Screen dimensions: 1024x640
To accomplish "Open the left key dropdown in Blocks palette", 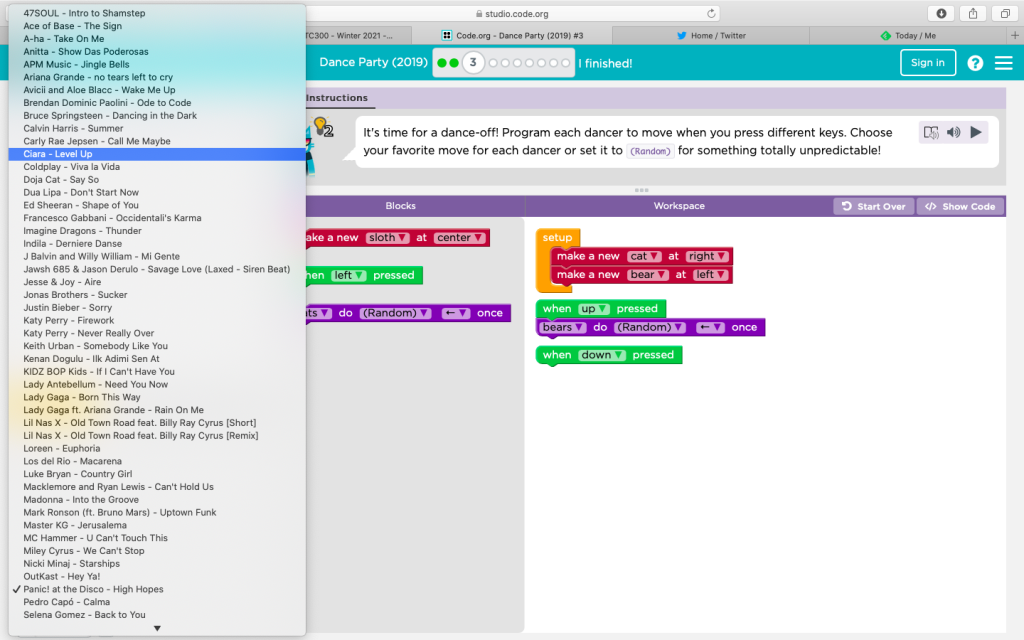I will click(348, 275).
